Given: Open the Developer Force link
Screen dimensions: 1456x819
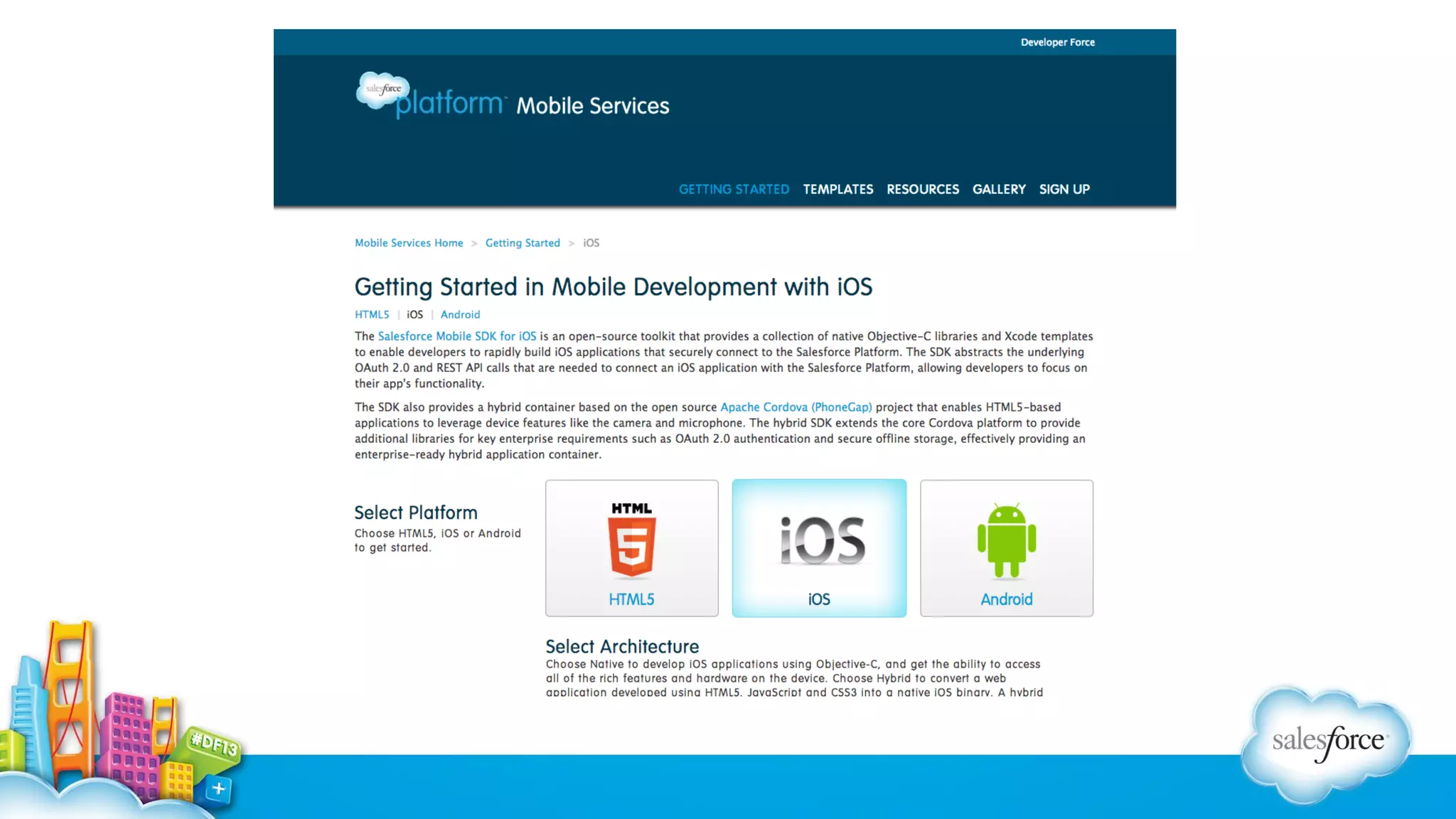Looking at the screenshot, I should tap(1057, 43).
